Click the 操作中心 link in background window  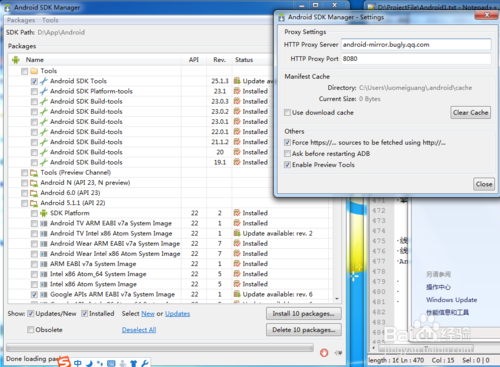click(x=438, y=287)
